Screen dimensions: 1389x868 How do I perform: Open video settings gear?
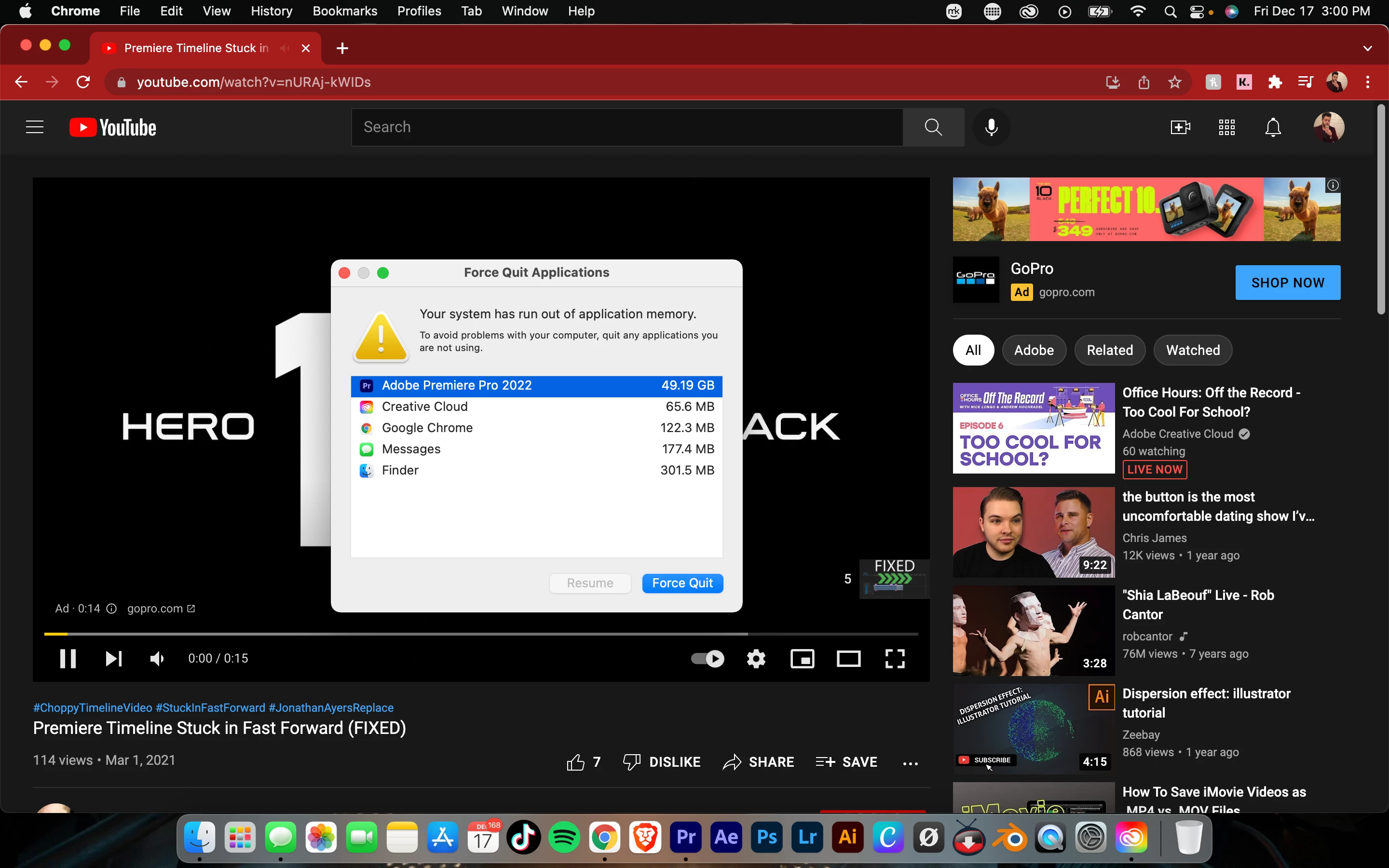[x=756, y=658]
